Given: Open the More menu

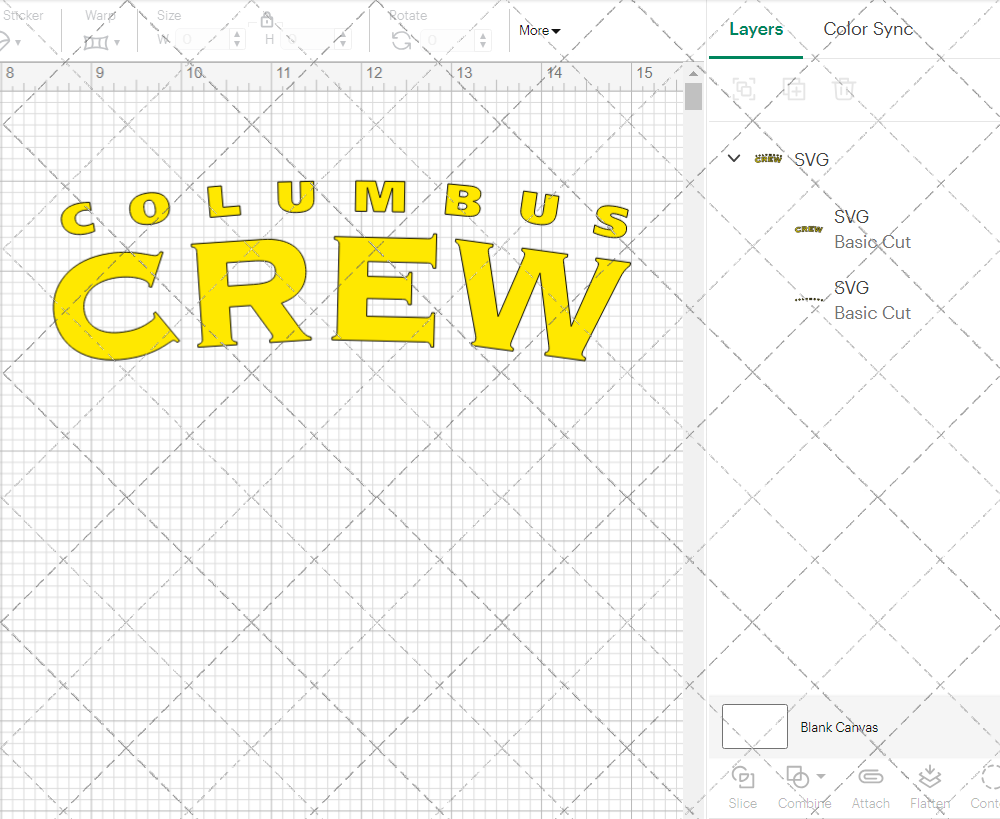Looking at the screenshot, I should click(x=538, y=31).
